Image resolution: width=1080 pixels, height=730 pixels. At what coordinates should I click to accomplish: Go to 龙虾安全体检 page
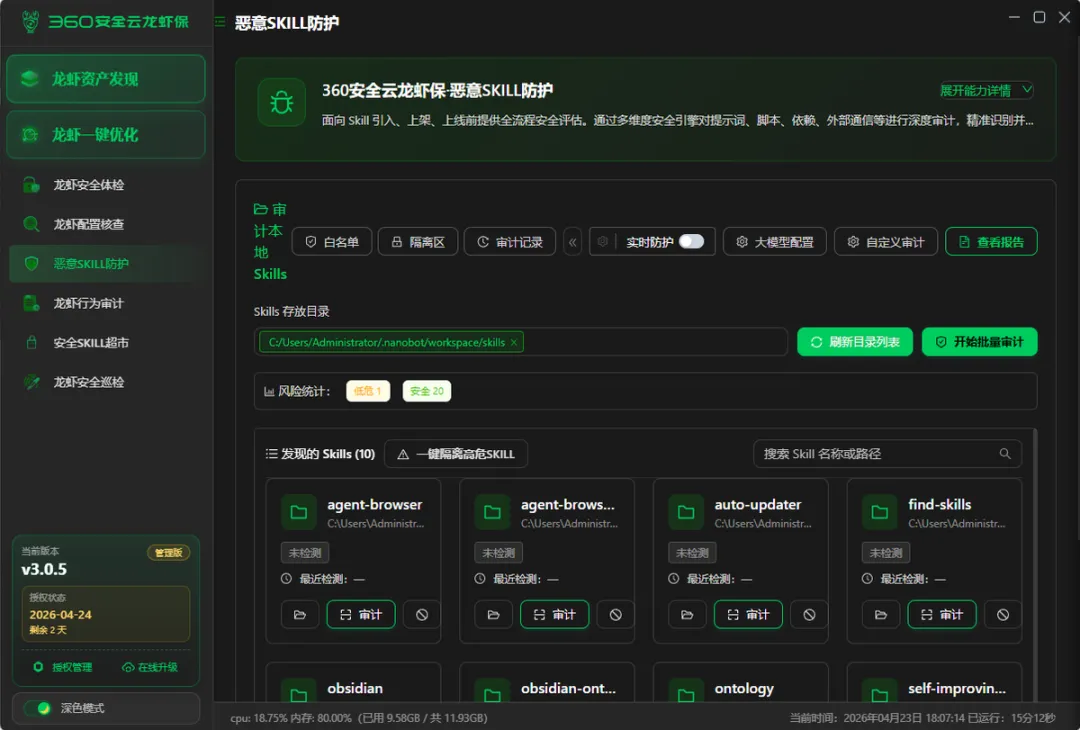[106, 185]
